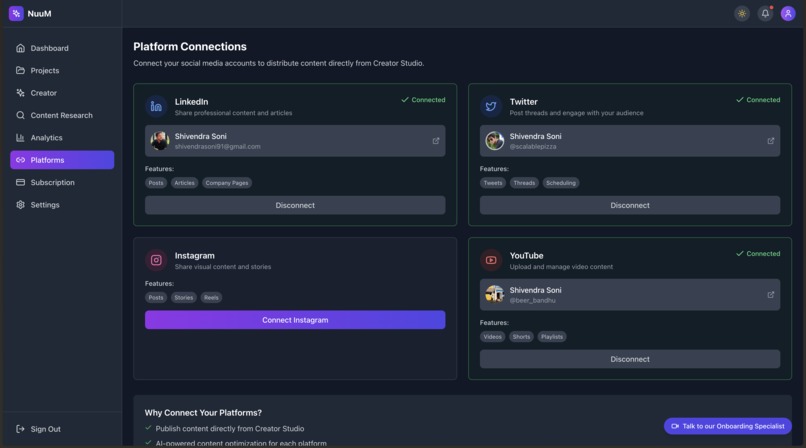This screenshot has height=448, width=806.
Task: Click the LinkedIn Posts feature tag
Action: [156, 183]
